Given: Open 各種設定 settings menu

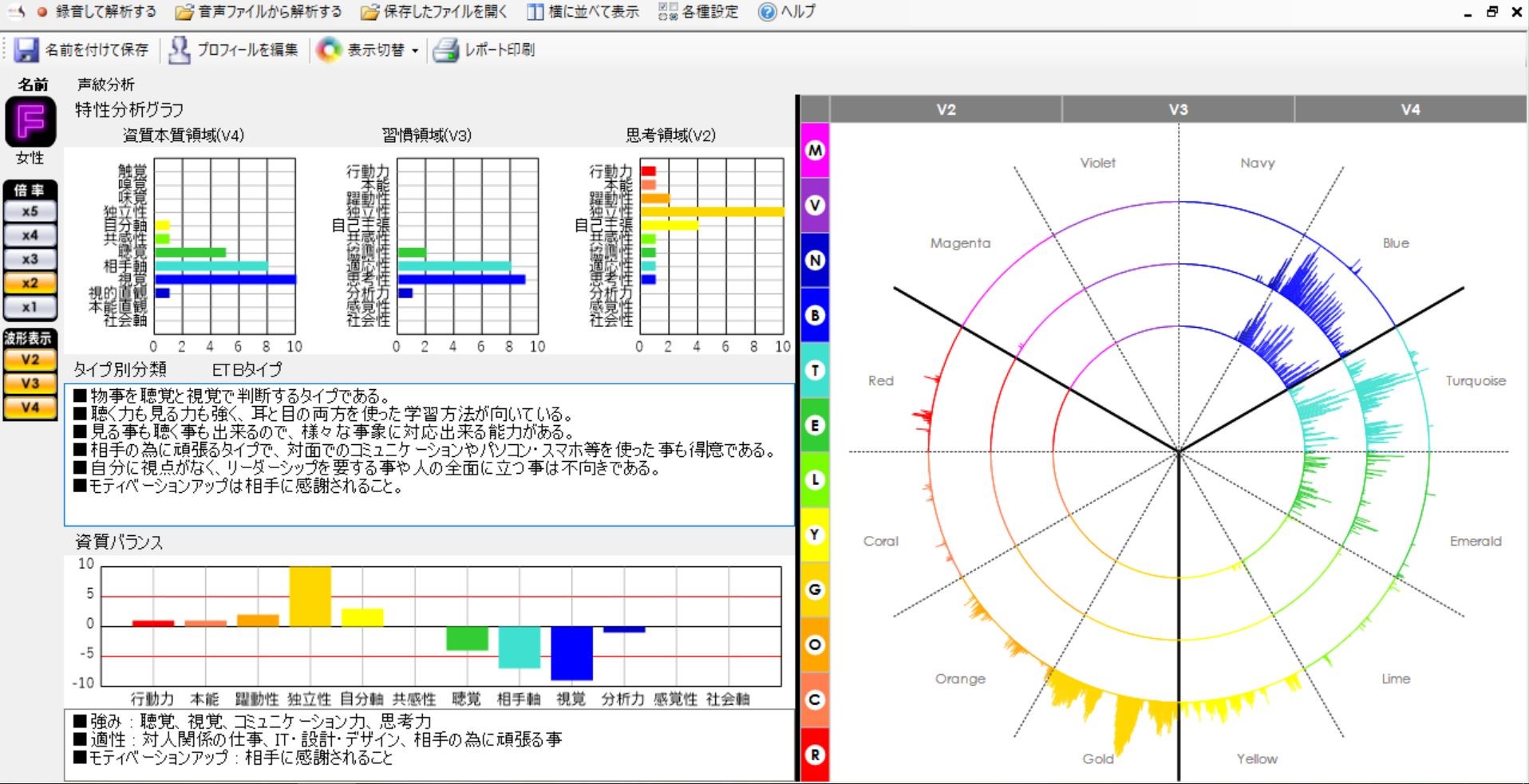Looking at the screenshot, I should 699,12.
